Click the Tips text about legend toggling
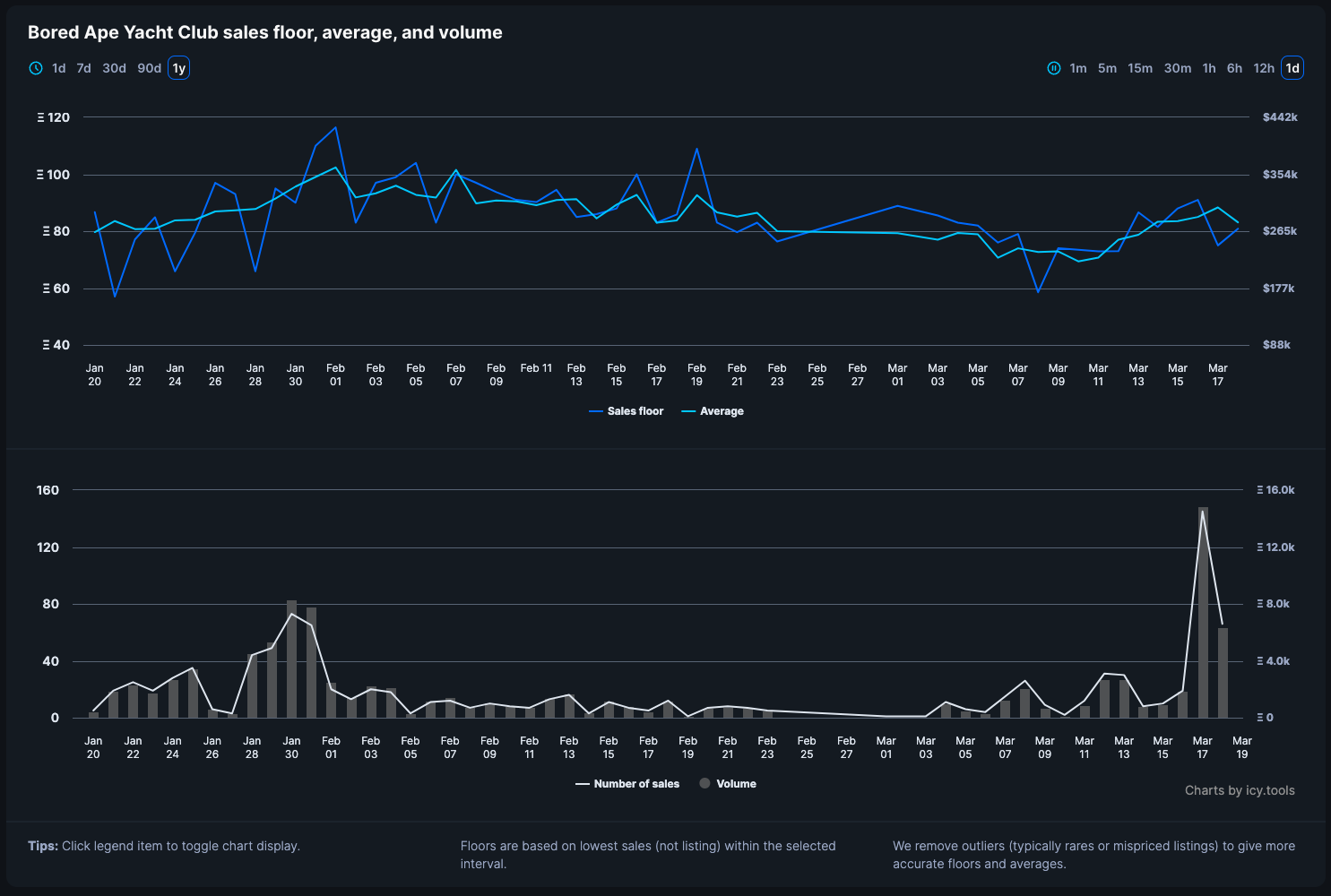The height and width of the screenshot is (896, 1331). click(164, 846)
